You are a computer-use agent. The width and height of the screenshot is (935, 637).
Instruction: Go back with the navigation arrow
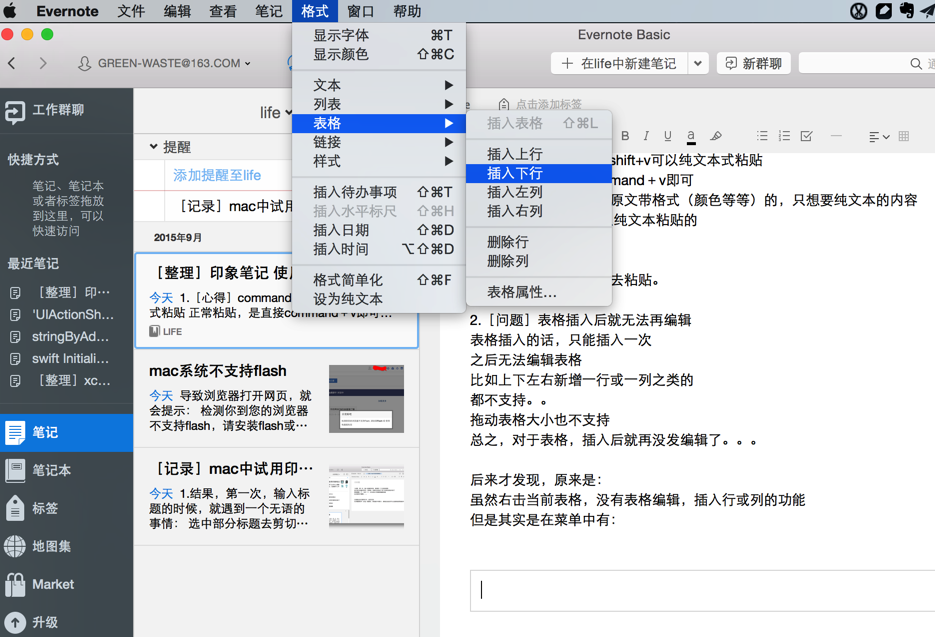[x=12, y=63]
